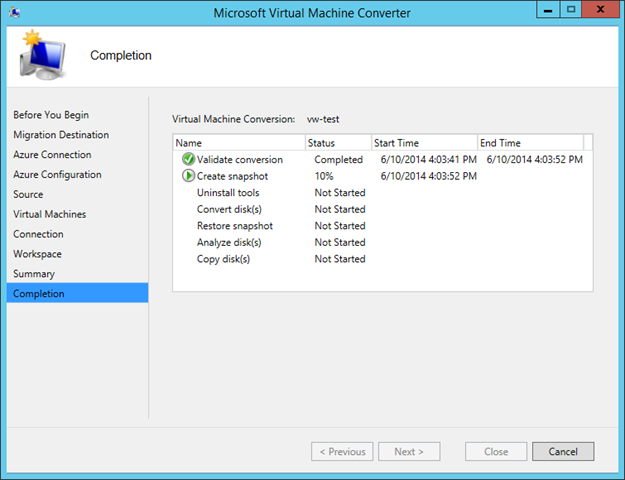Screen dimensions: 625x480
Task: Click the Not Started status for Copy disk(s)
Action: [x=340, y=259]
